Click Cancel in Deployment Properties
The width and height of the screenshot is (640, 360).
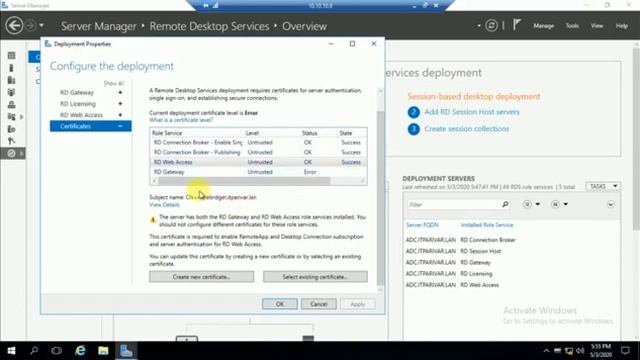pyautogui.click(x=319, y=304)
